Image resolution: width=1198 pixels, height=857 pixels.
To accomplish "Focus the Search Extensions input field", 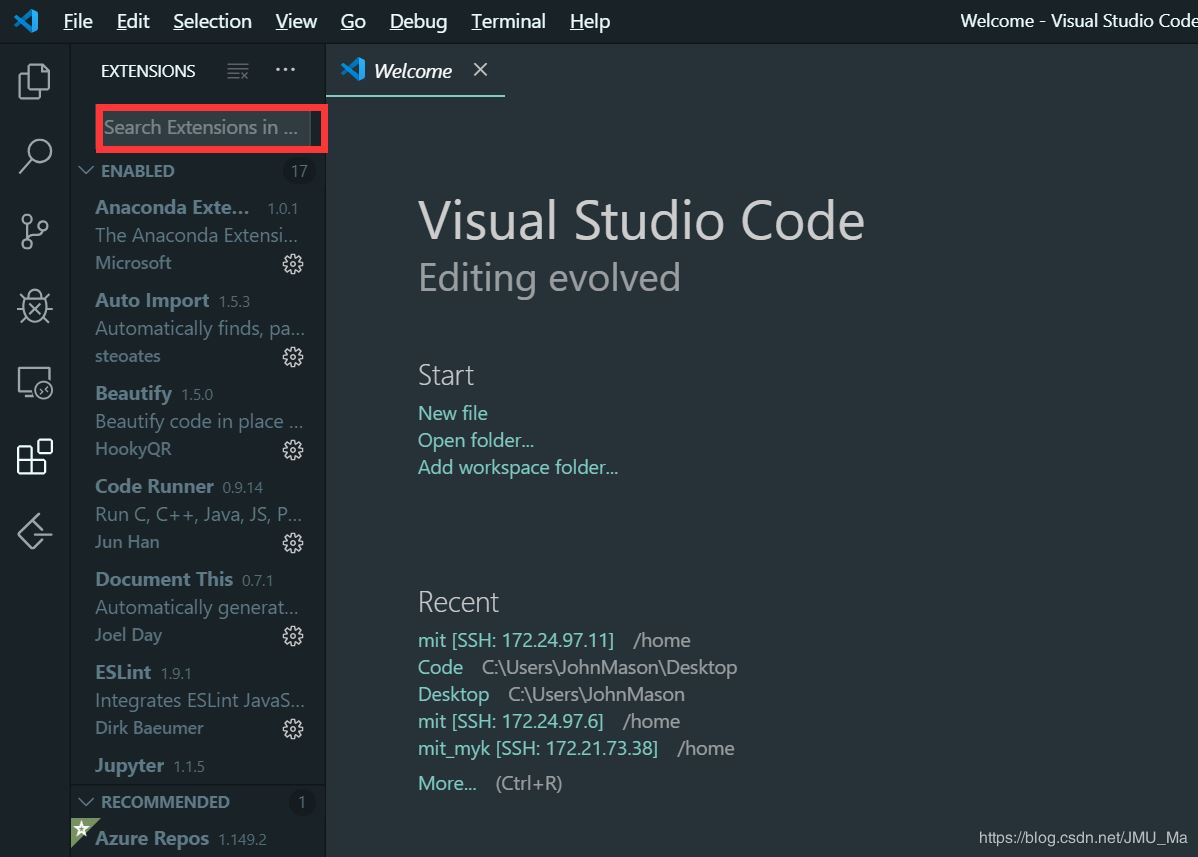I will 203,127.
